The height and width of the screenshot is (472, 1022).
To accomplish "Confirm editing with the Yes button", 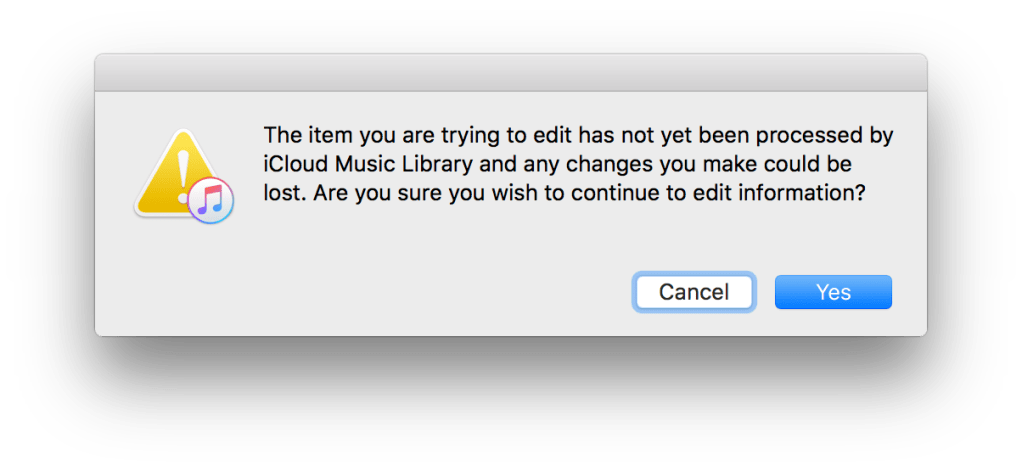I will point(833,292).
